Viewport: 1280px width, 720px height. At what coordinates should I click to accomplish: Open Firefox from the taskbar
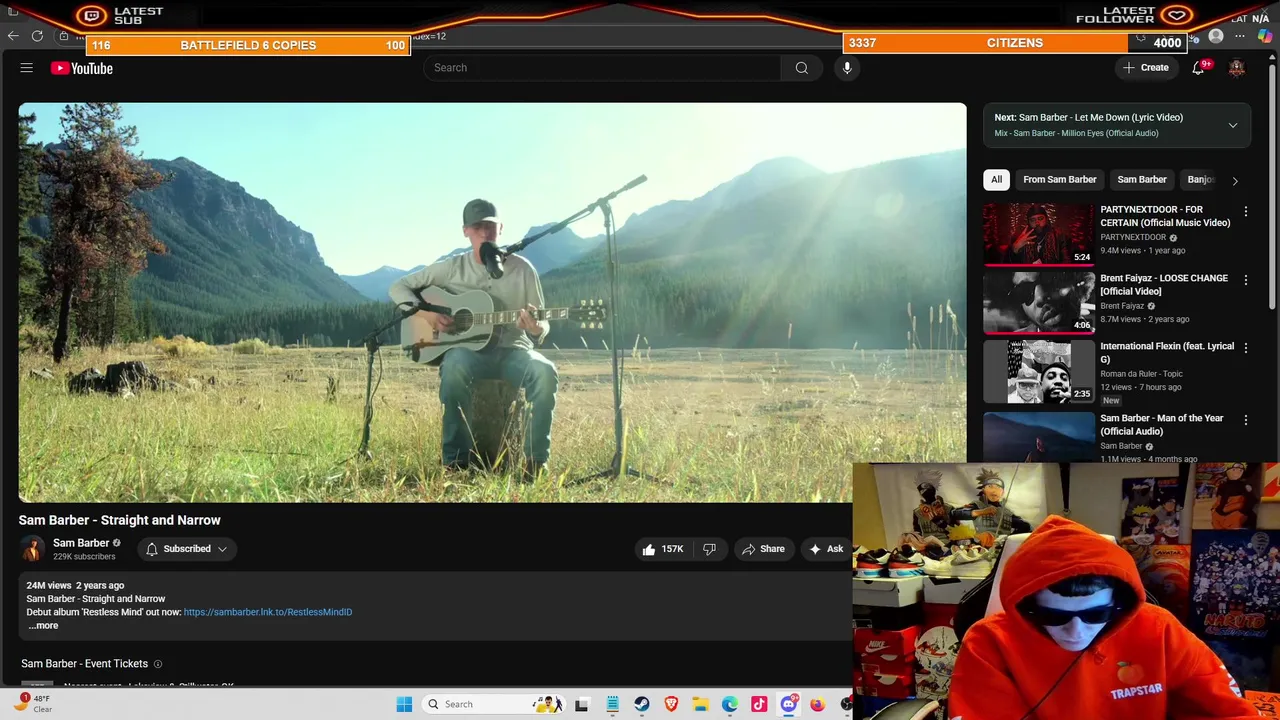[817, 704]
